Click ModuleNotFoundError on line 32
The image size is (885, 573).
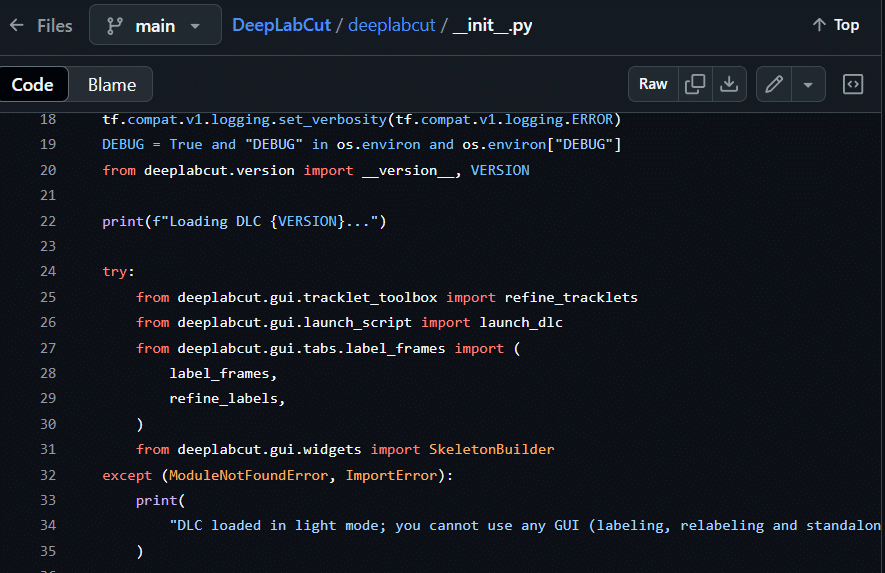(248, 475)
